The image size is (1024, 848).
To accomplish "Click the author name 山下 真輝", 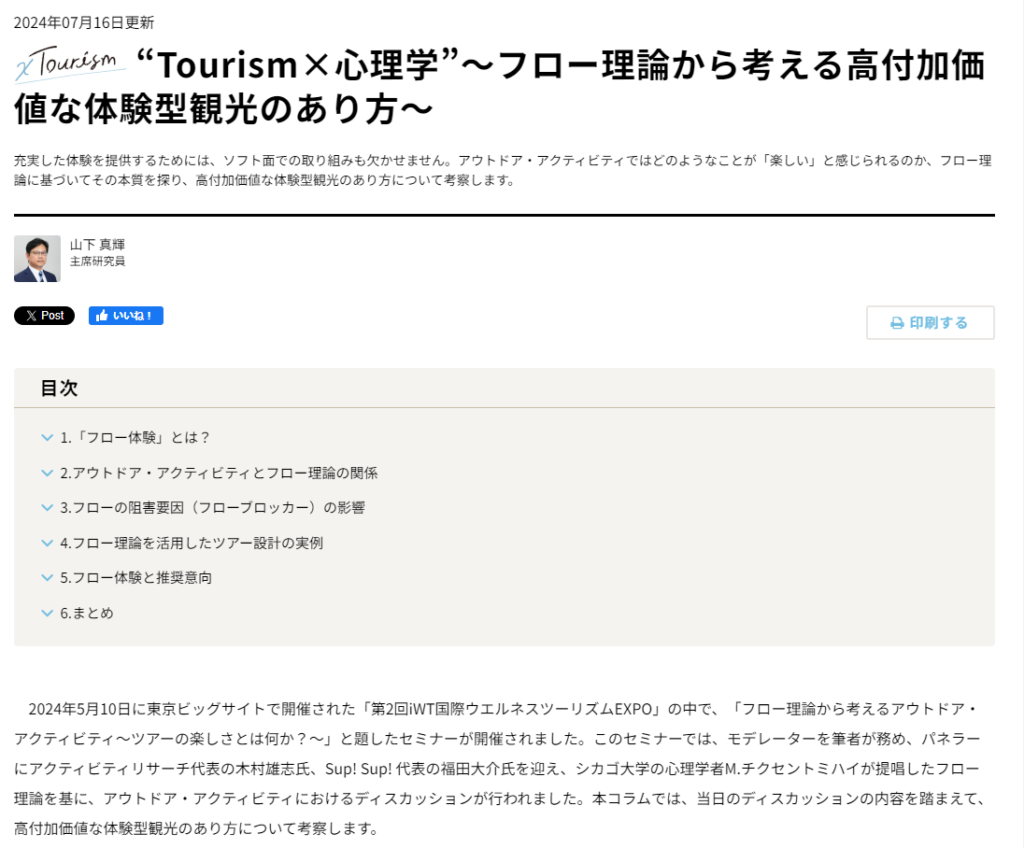I will (97, 245).
